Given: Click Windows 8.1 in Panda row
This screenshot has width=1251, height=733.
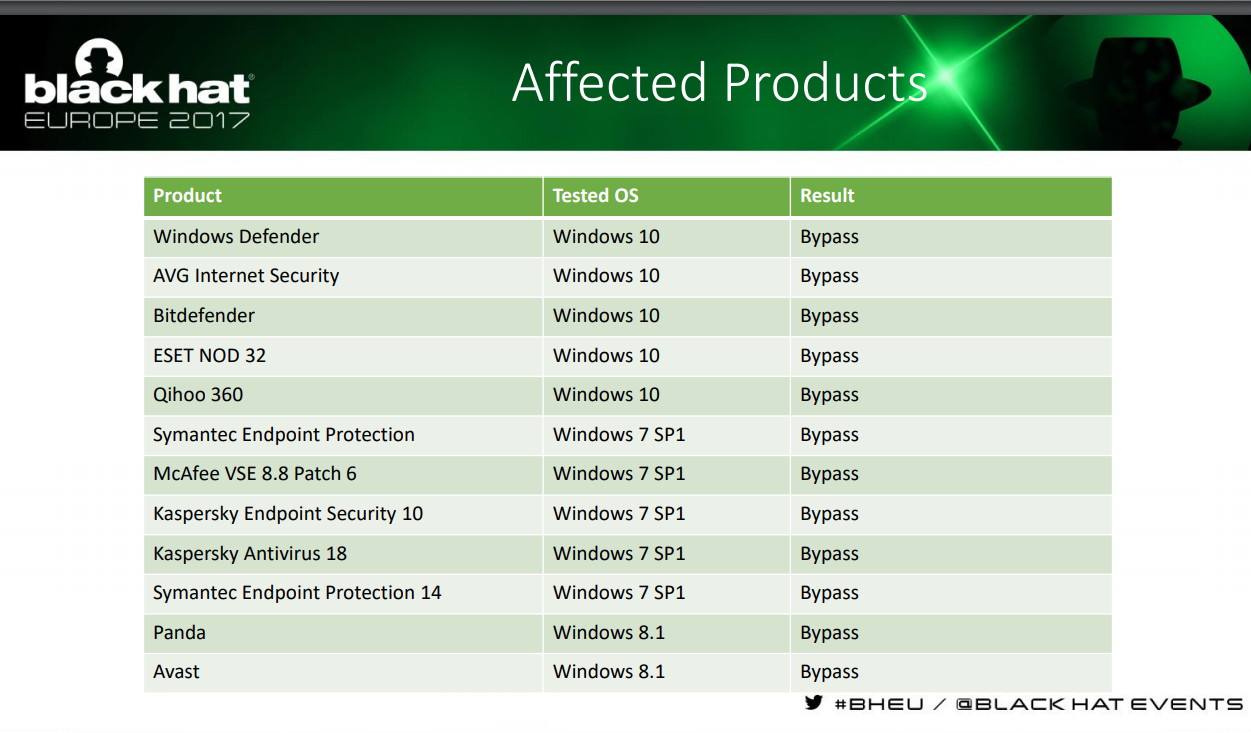Looking at the screenshot, I should click(x=609, y=632).
